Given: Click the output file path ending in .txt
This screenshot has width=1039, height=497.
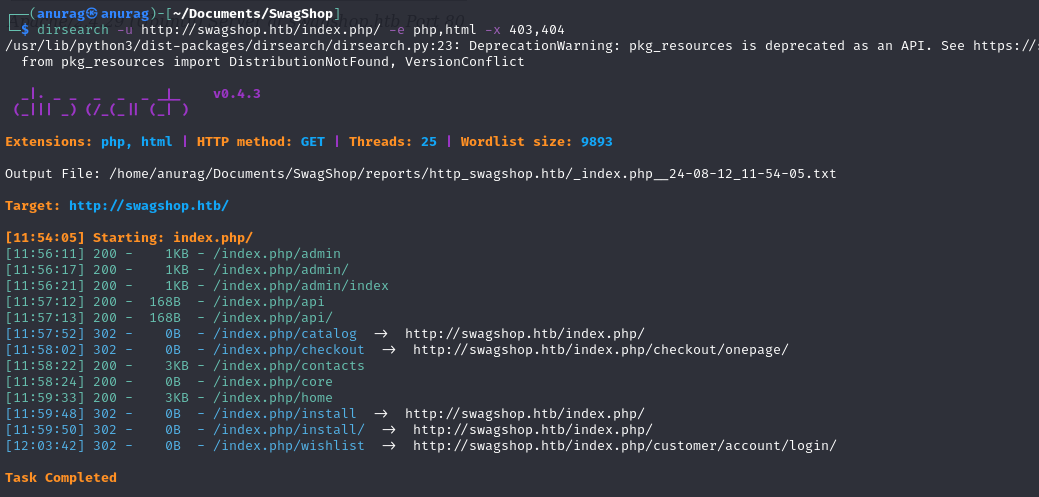Looking at the screenshot, I should pyautogui.click(x=472, y=173).
